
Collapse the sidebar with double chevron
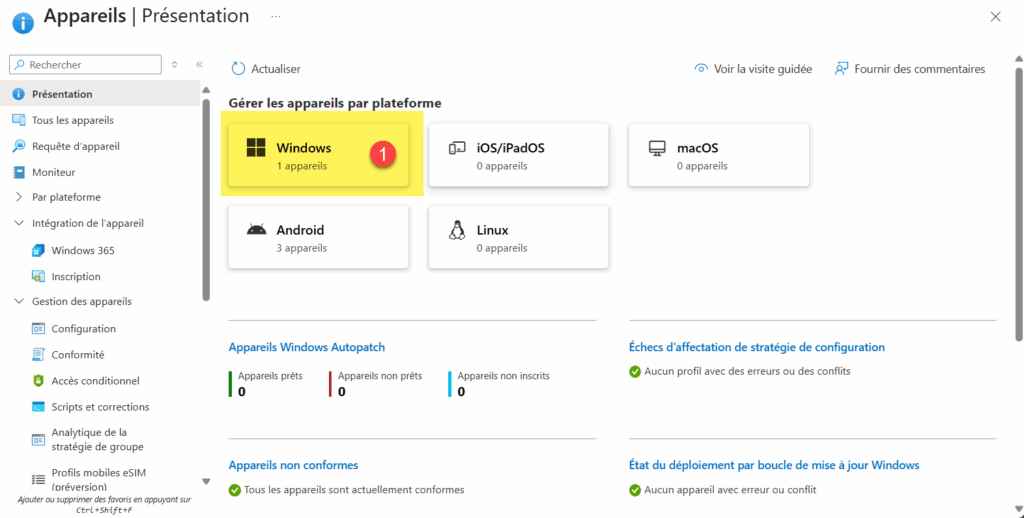click(x=199, y=65)
